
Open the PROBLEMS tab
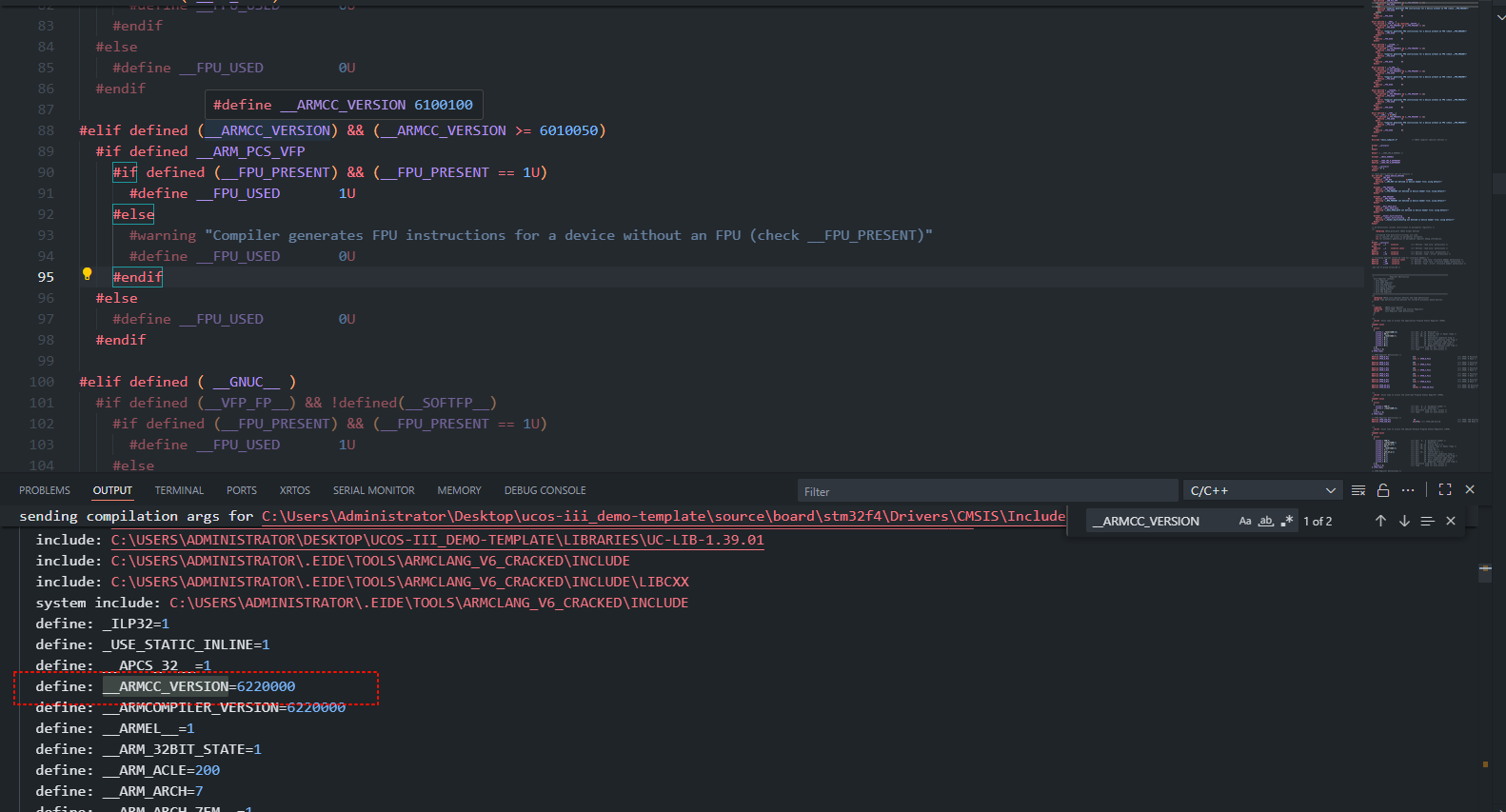(45, 490)
